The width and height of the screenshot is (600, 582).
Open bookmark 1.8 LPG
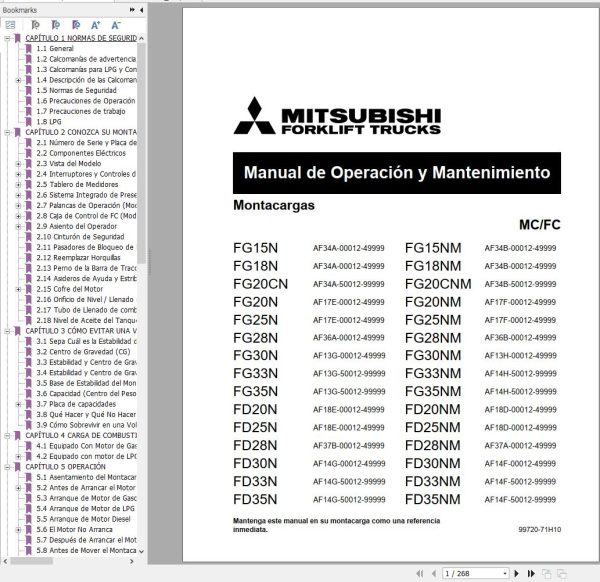click(x=49, y=122)
